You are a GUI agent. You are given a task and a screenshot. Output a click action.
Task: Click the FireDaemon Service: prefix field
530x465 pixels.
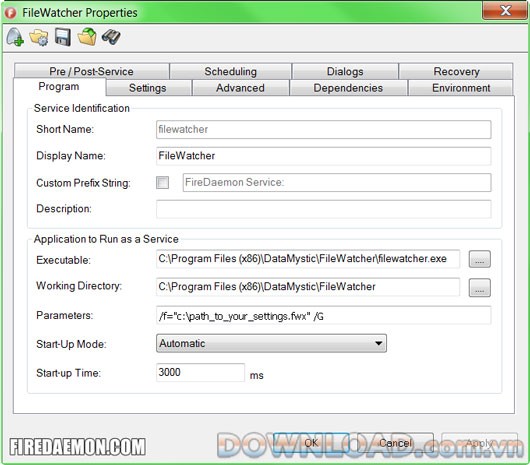click(x=337, y=182)
